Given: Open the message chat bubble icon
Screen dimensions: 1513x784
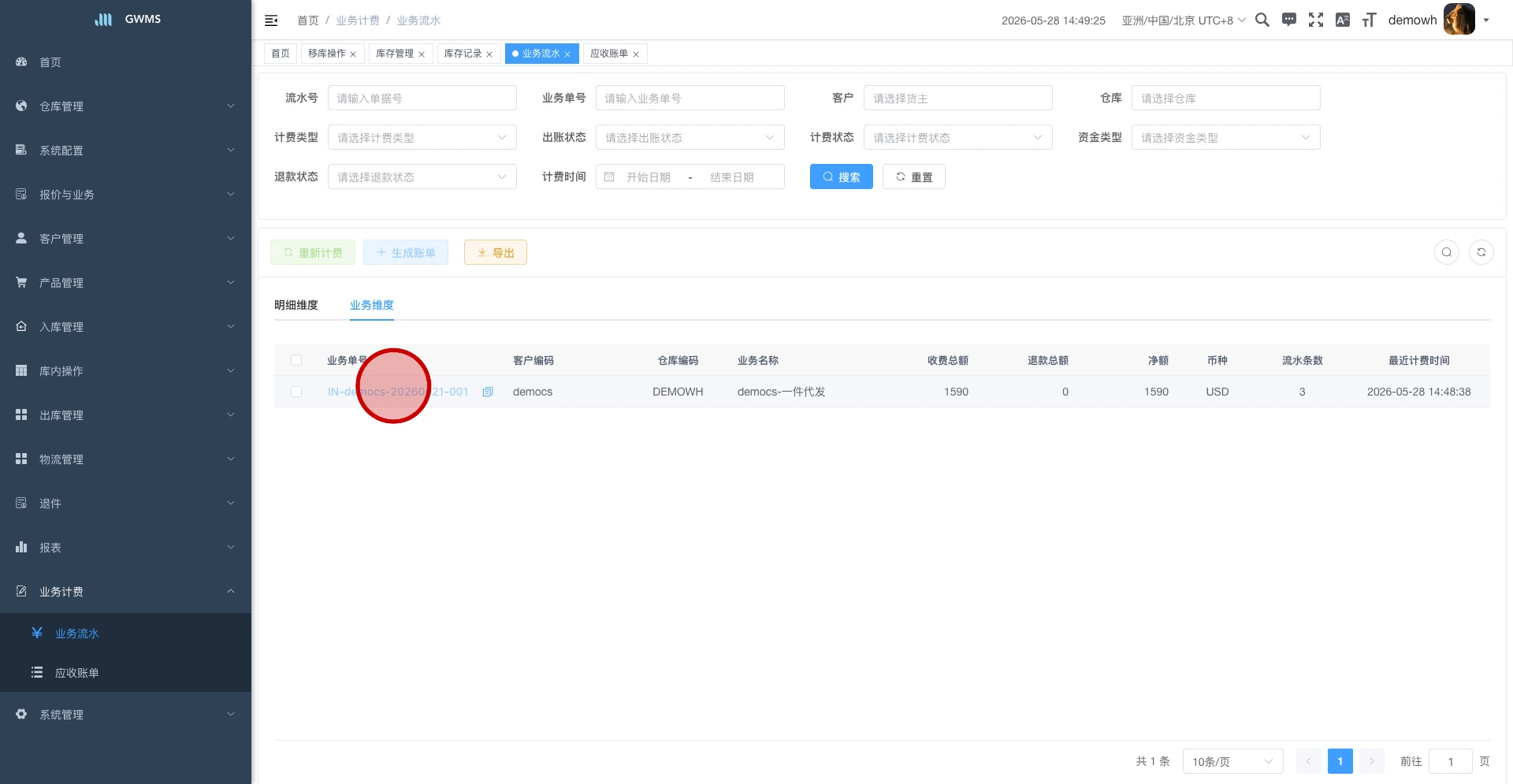Looking at the screenshot, I should point(1289,20).
